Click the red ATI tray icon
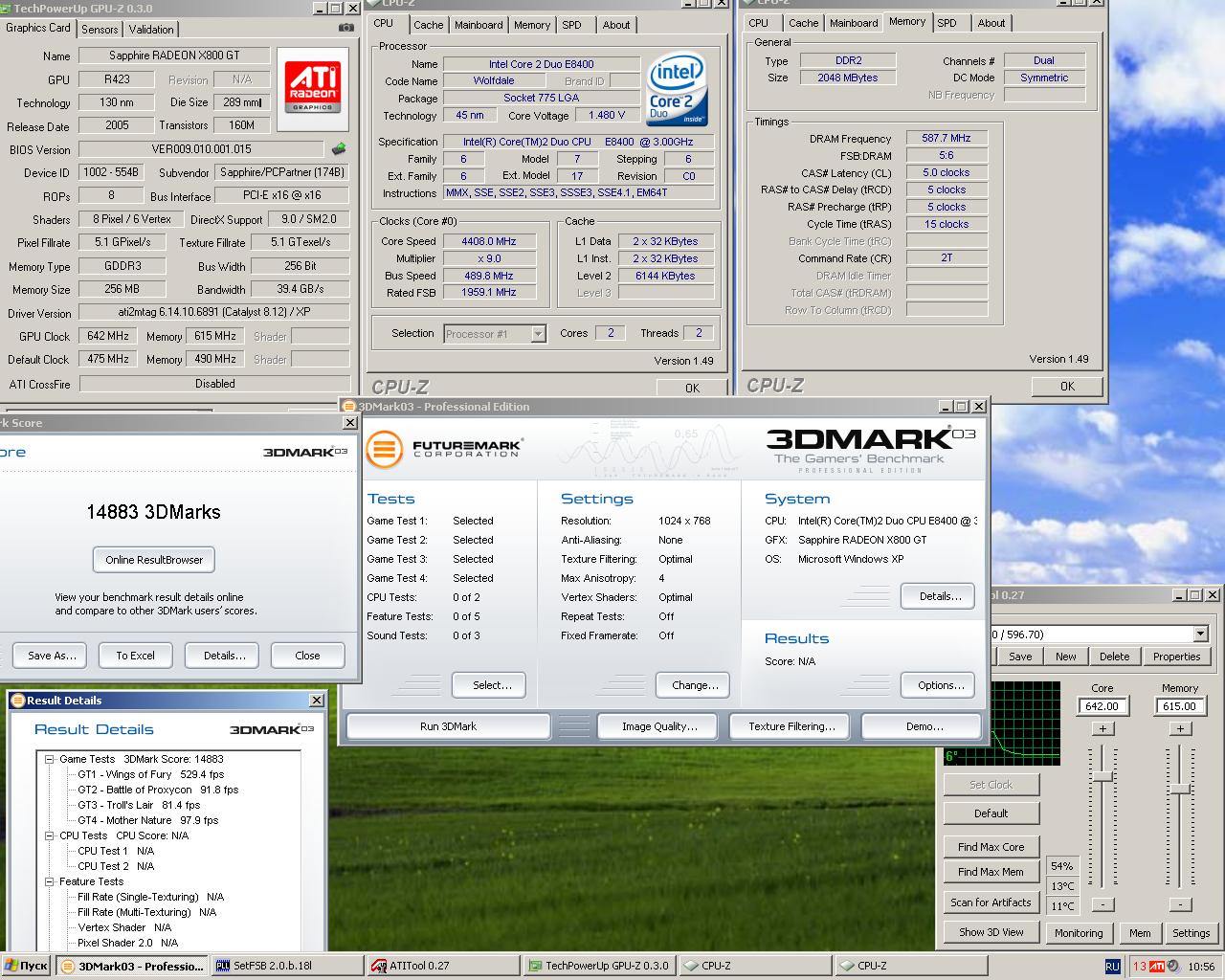 pos(1157,967)
